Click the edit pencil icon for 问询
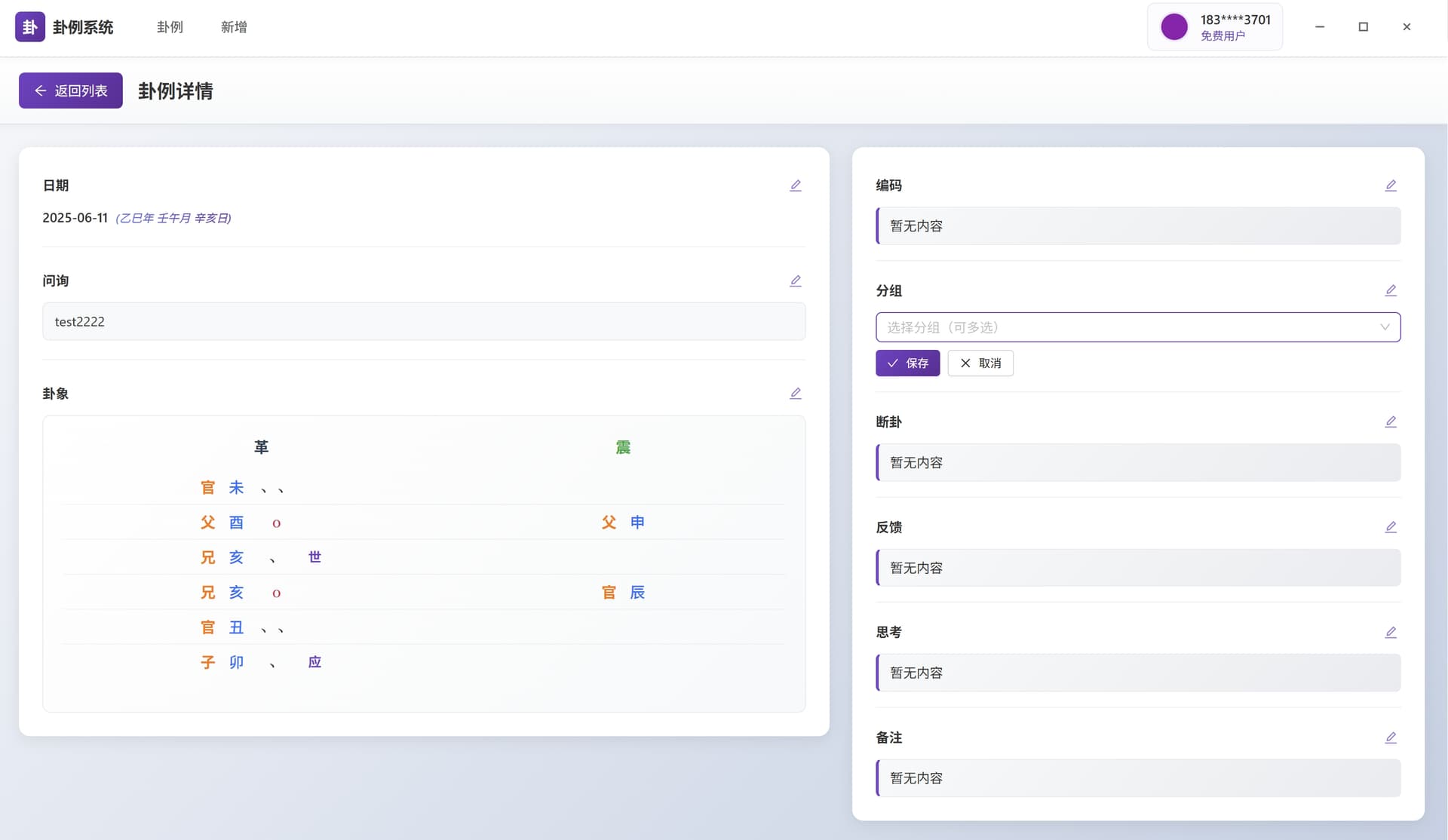The height and width of the screenshot is (840, 1448). click(795, 281)
